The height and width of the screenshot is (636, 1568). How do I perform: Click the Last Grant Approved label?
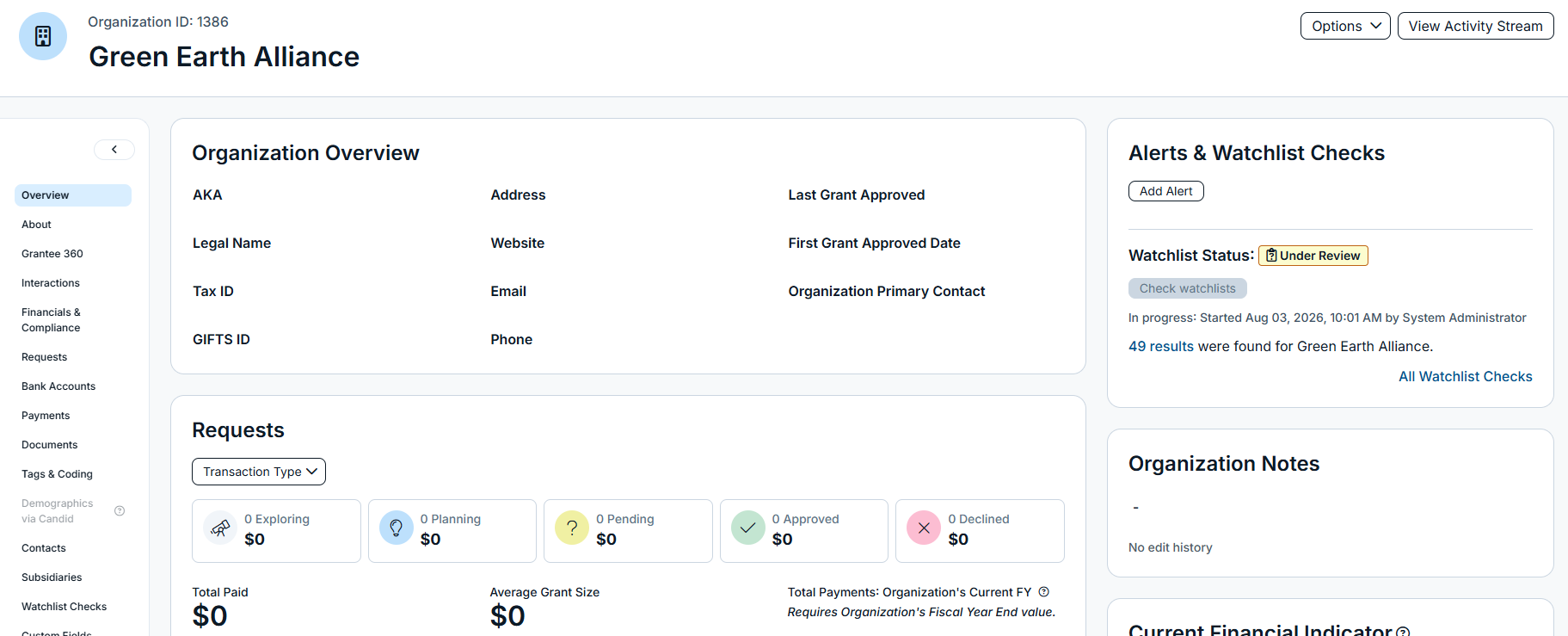pos(857,195)
